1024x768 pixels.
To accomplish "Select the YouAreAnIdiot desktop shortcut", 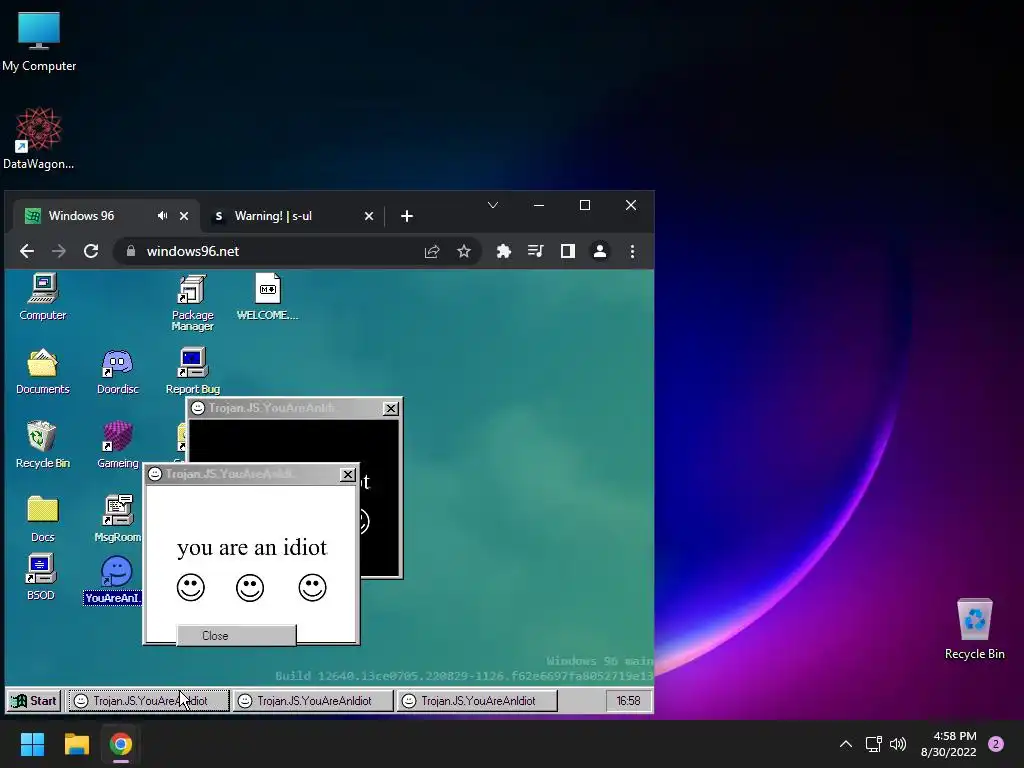I will pyautogui.click(x=114, y=581).
